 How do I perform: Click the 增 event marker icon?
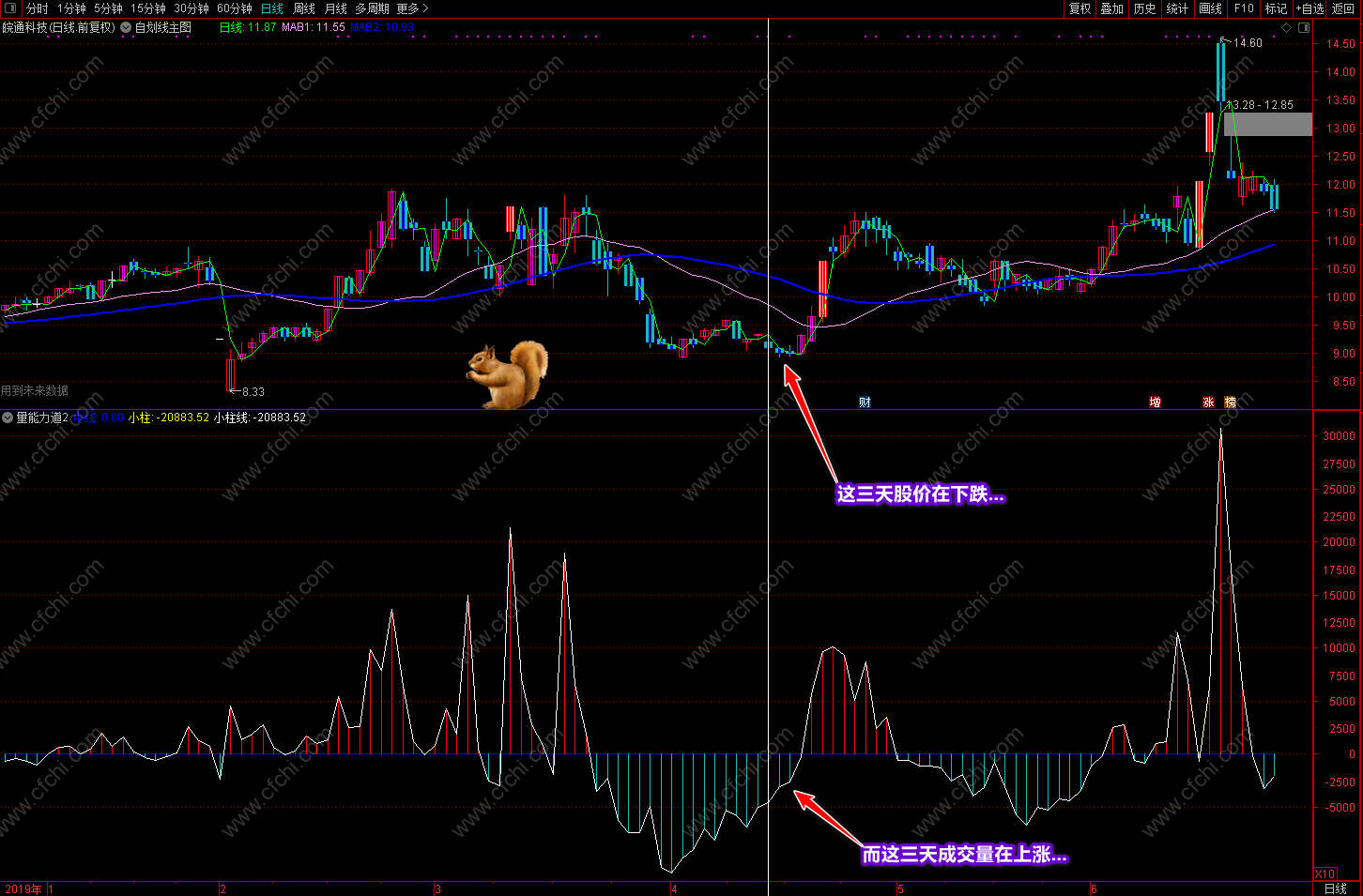click(1155, 402)
